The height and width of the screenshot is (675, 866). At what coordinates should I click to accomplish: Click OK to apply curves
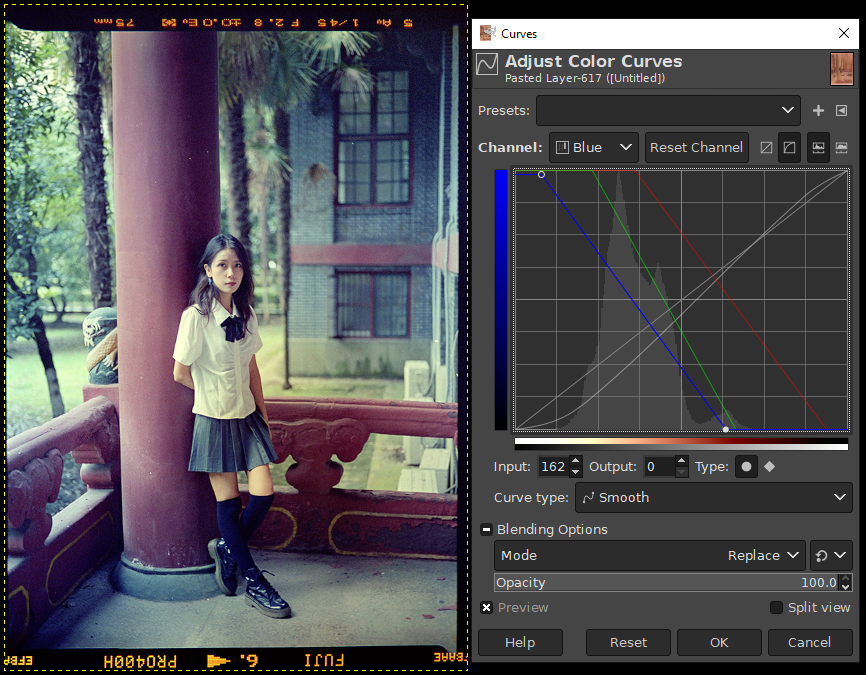point(719,642)
